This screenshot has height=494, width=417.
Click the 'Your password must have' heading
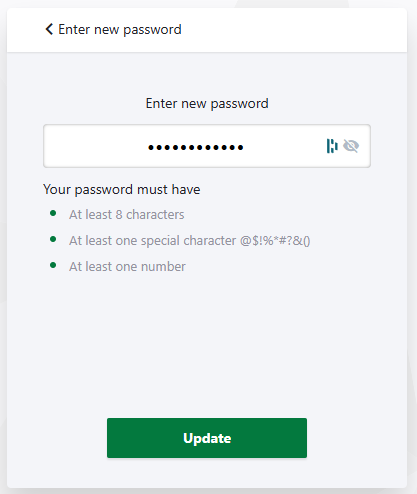(x=122, y=190)
